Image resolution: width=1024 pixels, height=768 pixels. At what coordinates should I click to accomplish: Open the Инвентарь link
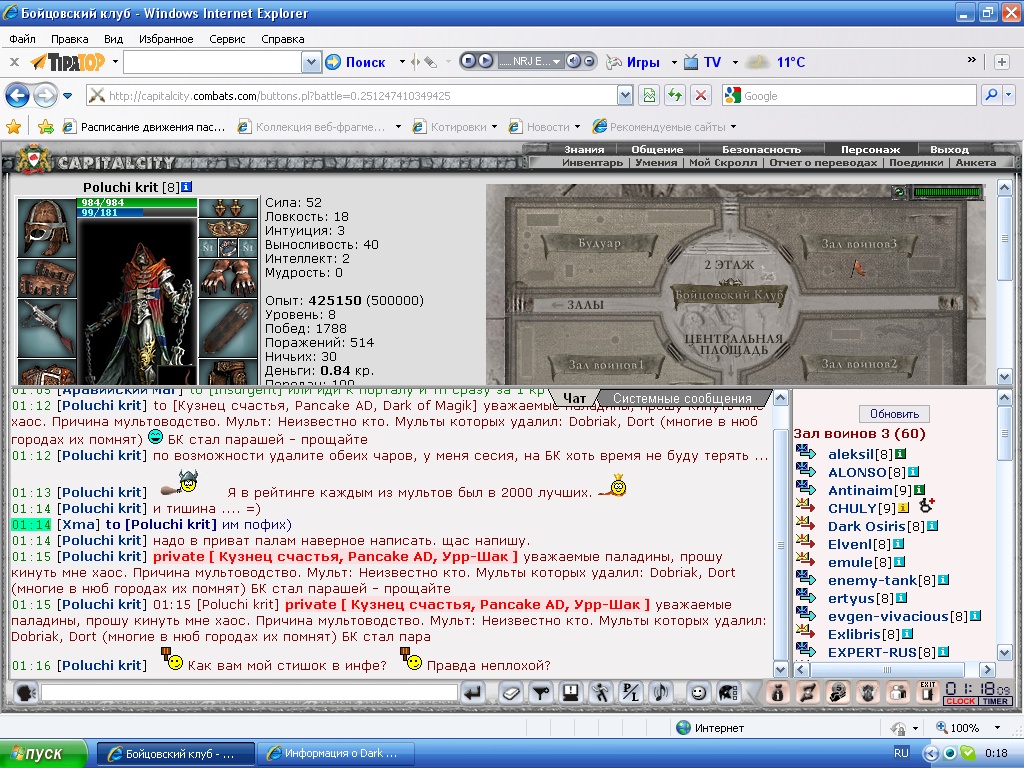click(x=592, y=163)
